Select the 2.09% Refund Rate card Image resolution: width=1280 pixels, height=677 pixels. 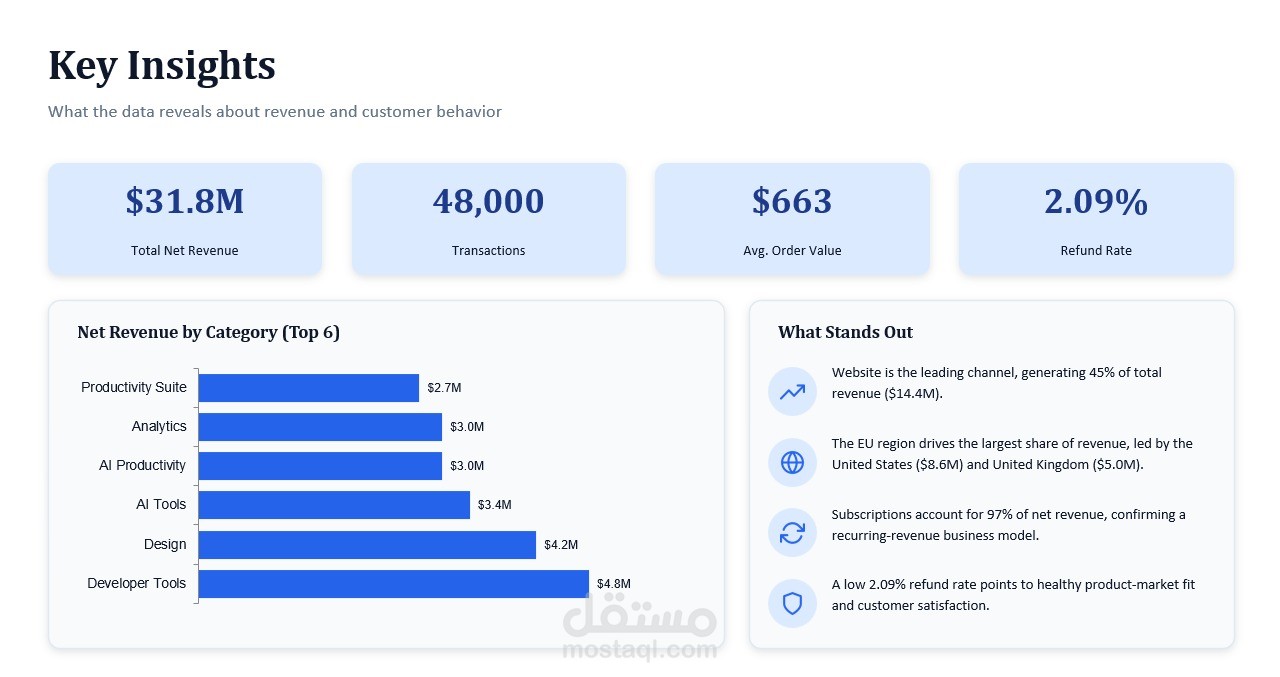tap(1096, 219)
